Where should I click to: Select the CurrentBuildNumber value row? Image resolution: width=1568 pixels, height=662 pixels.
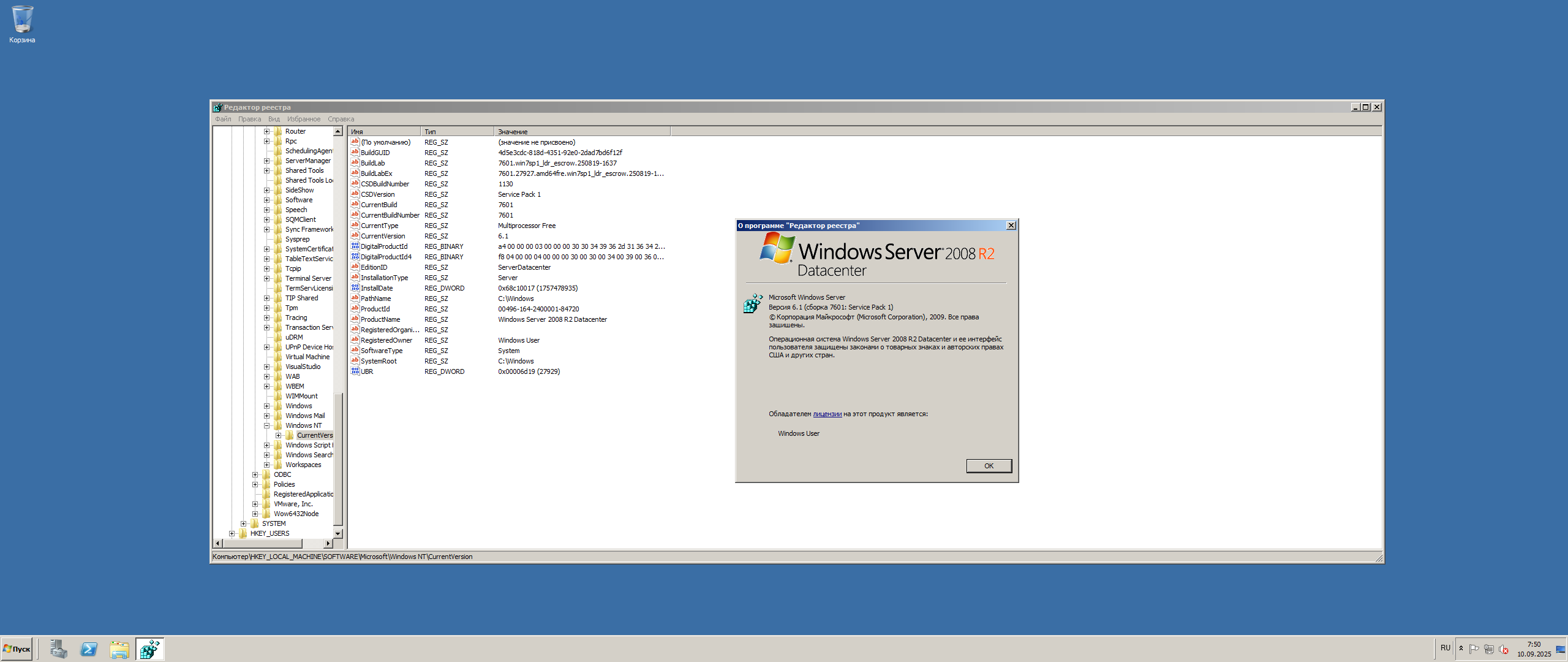tap(508, 215)
